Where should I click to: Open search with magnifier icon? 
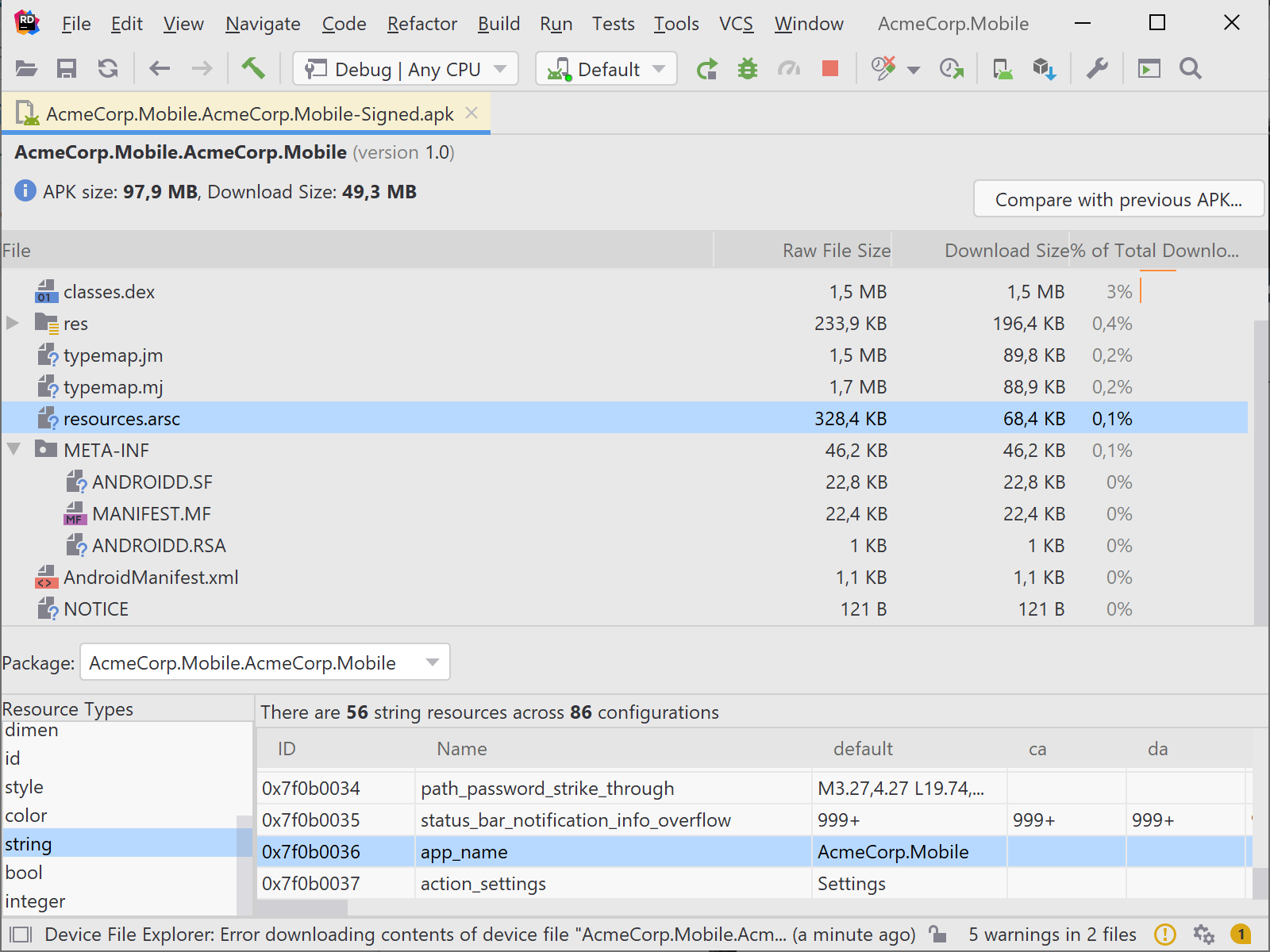coord(1190,69)
